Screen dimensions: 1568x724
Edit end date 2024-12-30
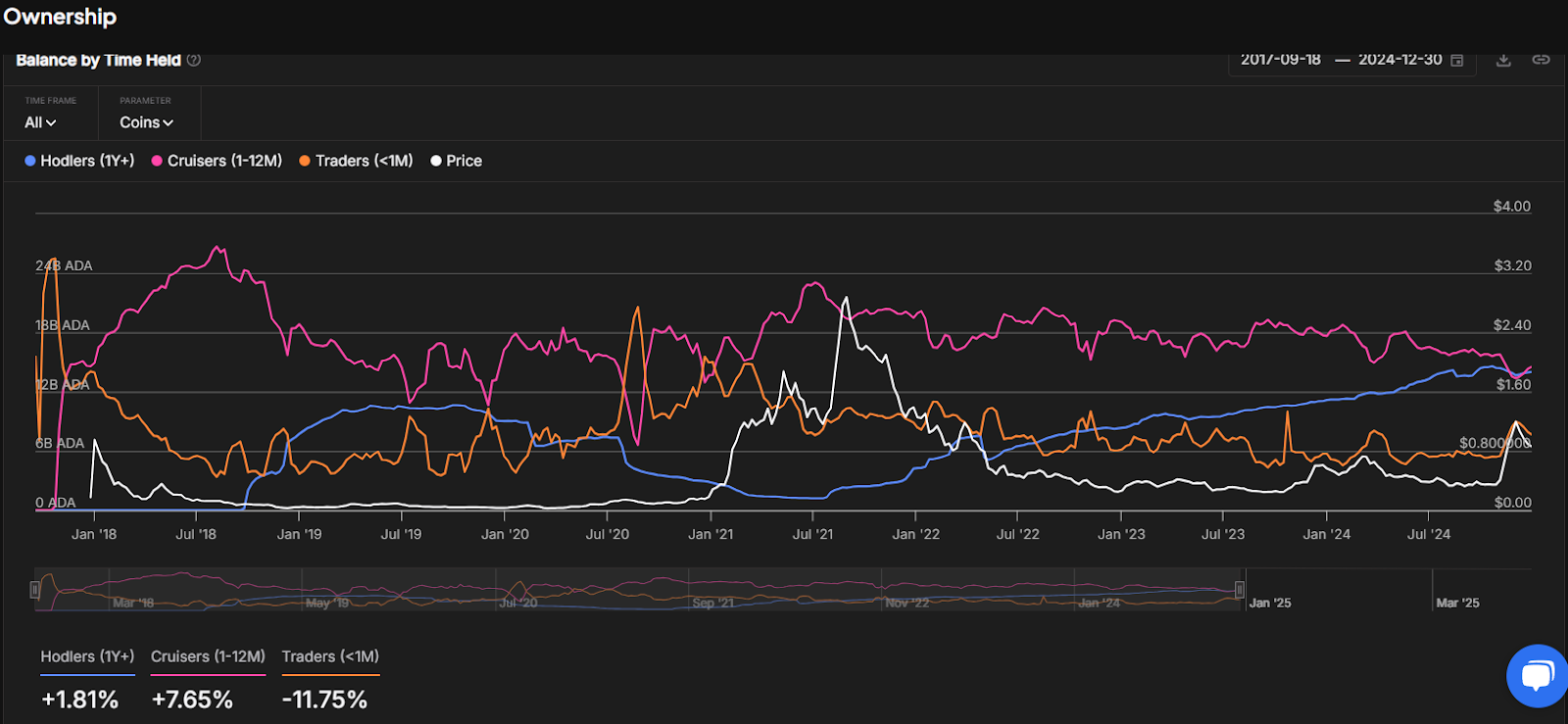click(x=1399, y=60)
